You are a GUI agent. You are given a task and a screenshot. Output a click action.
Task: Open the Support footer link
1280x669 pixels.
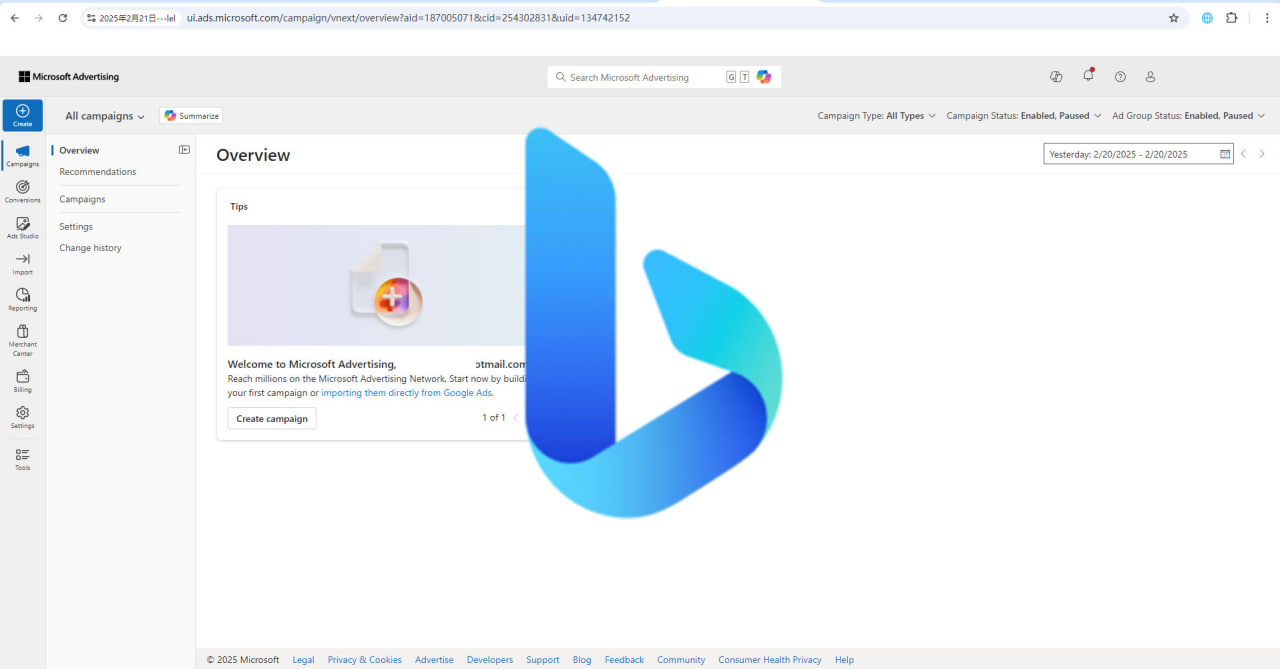[x=543, y=660]
